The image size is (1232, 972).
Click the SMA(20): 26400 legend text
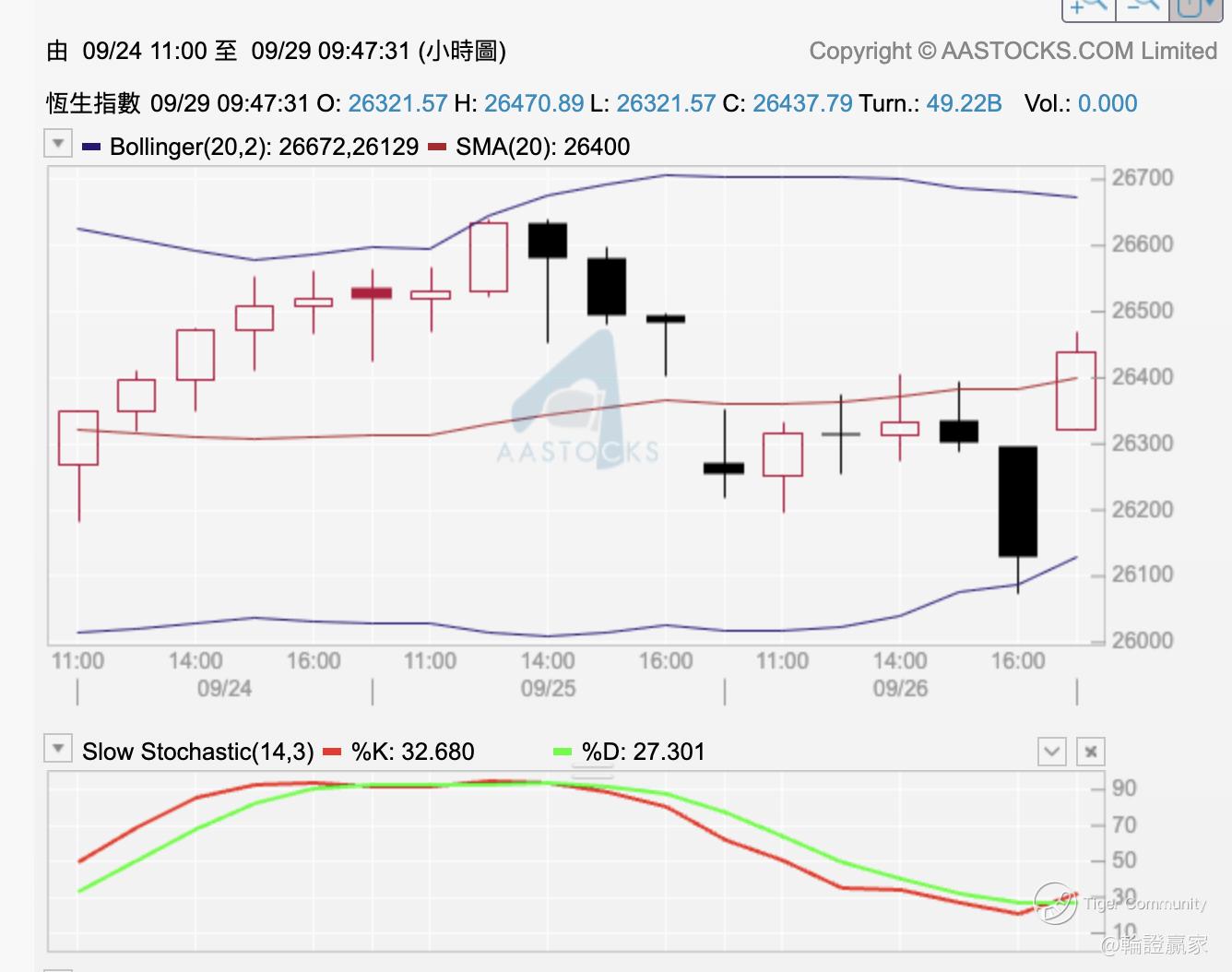point(543,147)
